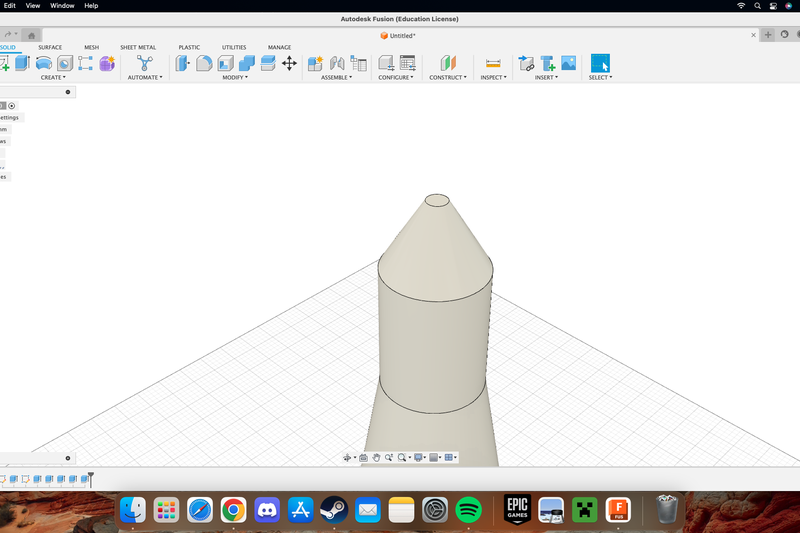This screenshot has height=533, width=800.
Task: Switch to the PLASTIC tab
Action: [x=189, y=47]
